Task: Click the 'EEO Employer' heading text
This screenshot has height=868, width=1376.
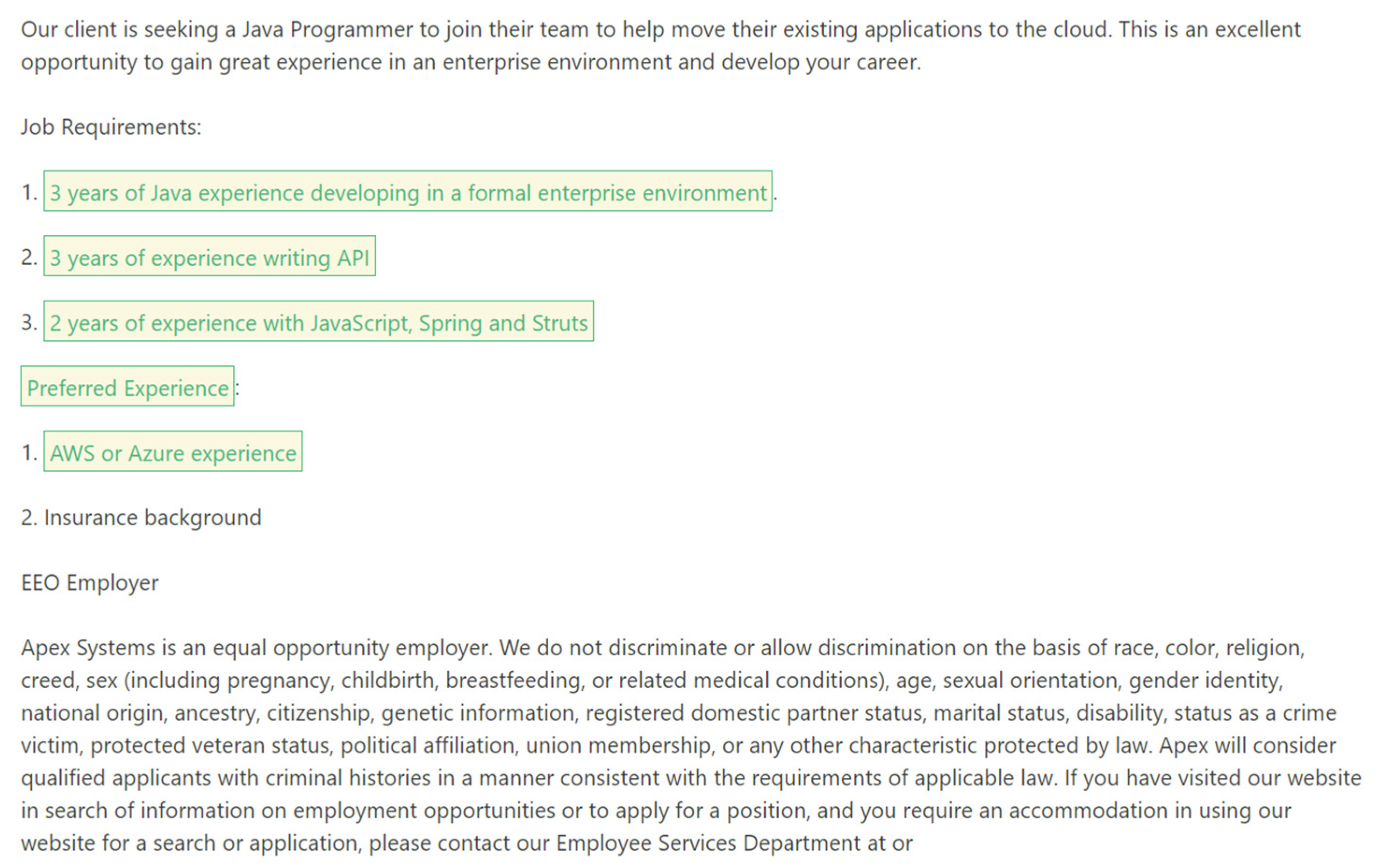Action: point(90,583)
